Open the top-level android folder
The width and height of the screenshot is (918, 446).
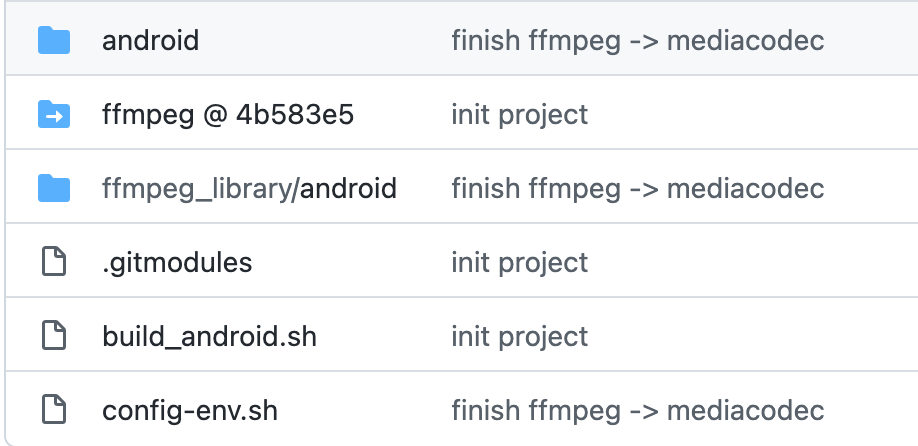point(150,41)
